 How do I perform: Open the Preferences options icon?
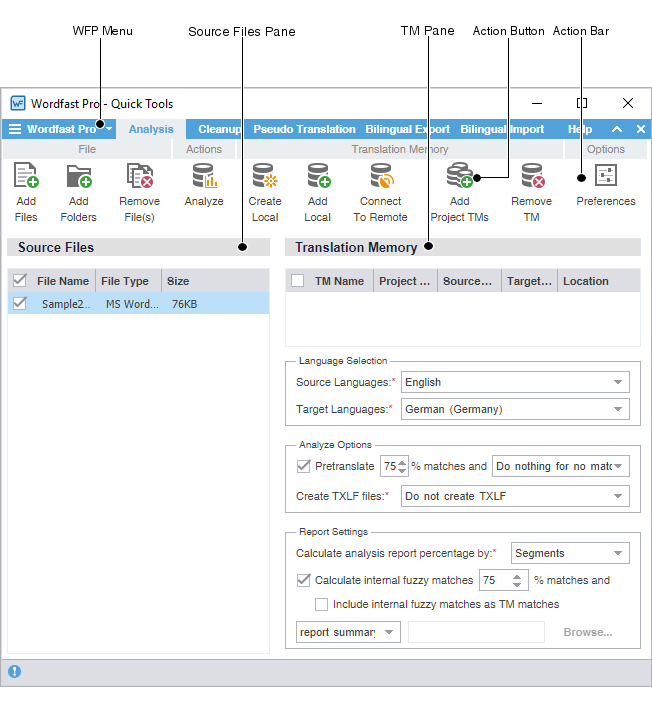[606, 175]
